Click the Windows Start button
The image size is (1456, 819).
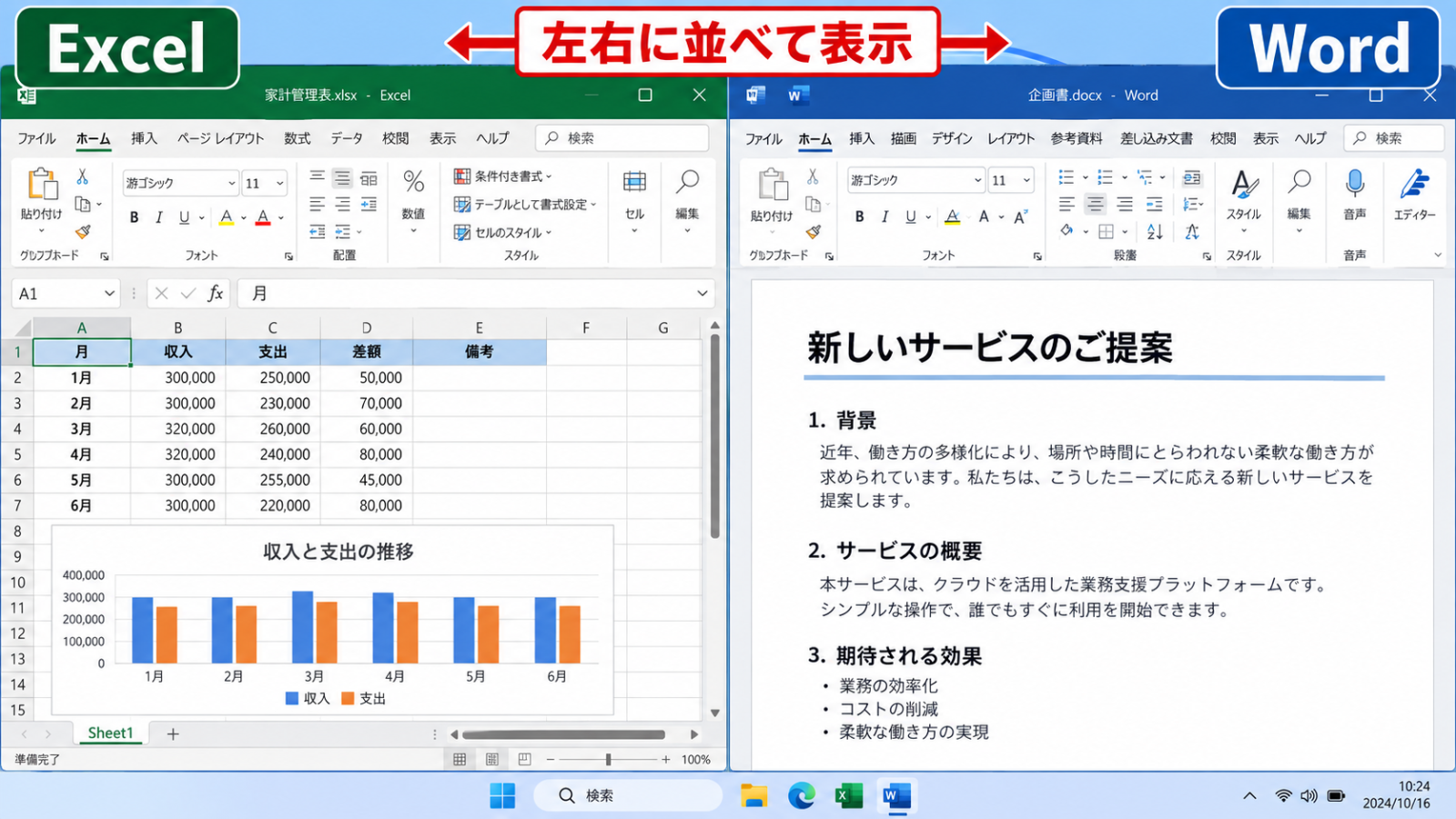(502, 795)
